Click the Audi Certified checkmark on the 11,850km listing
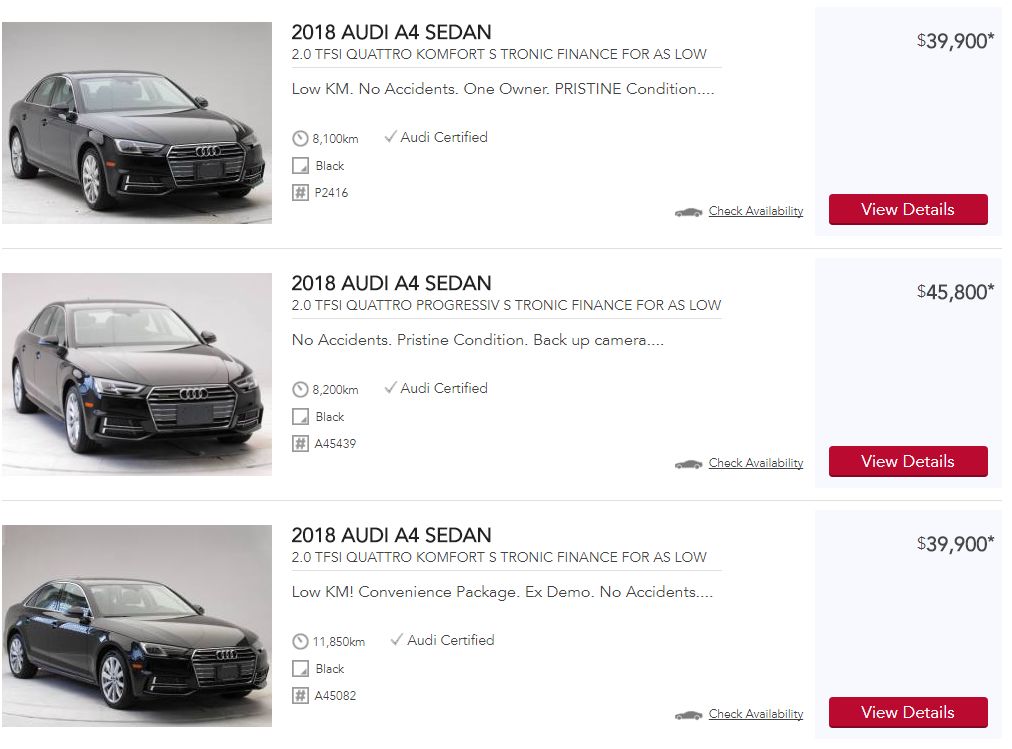This screenshot has height=749, width=1012. coord(396,640)
